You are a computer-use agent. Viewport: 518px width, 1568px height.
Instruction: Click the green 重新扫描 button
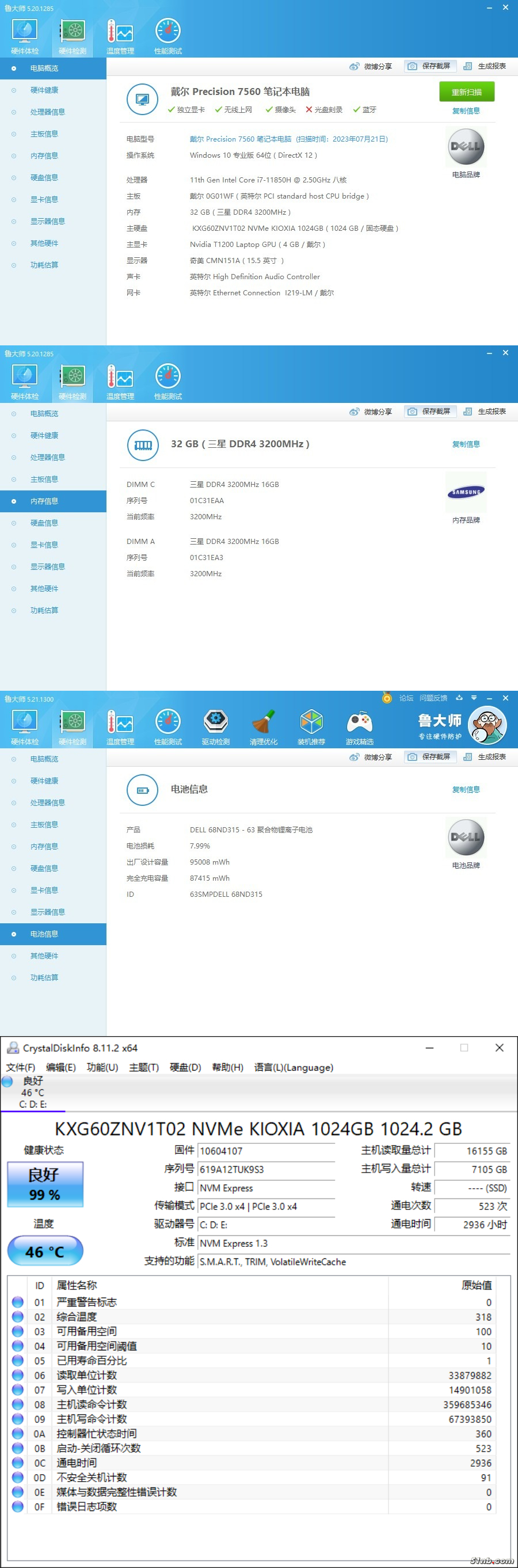pos(467,92)
